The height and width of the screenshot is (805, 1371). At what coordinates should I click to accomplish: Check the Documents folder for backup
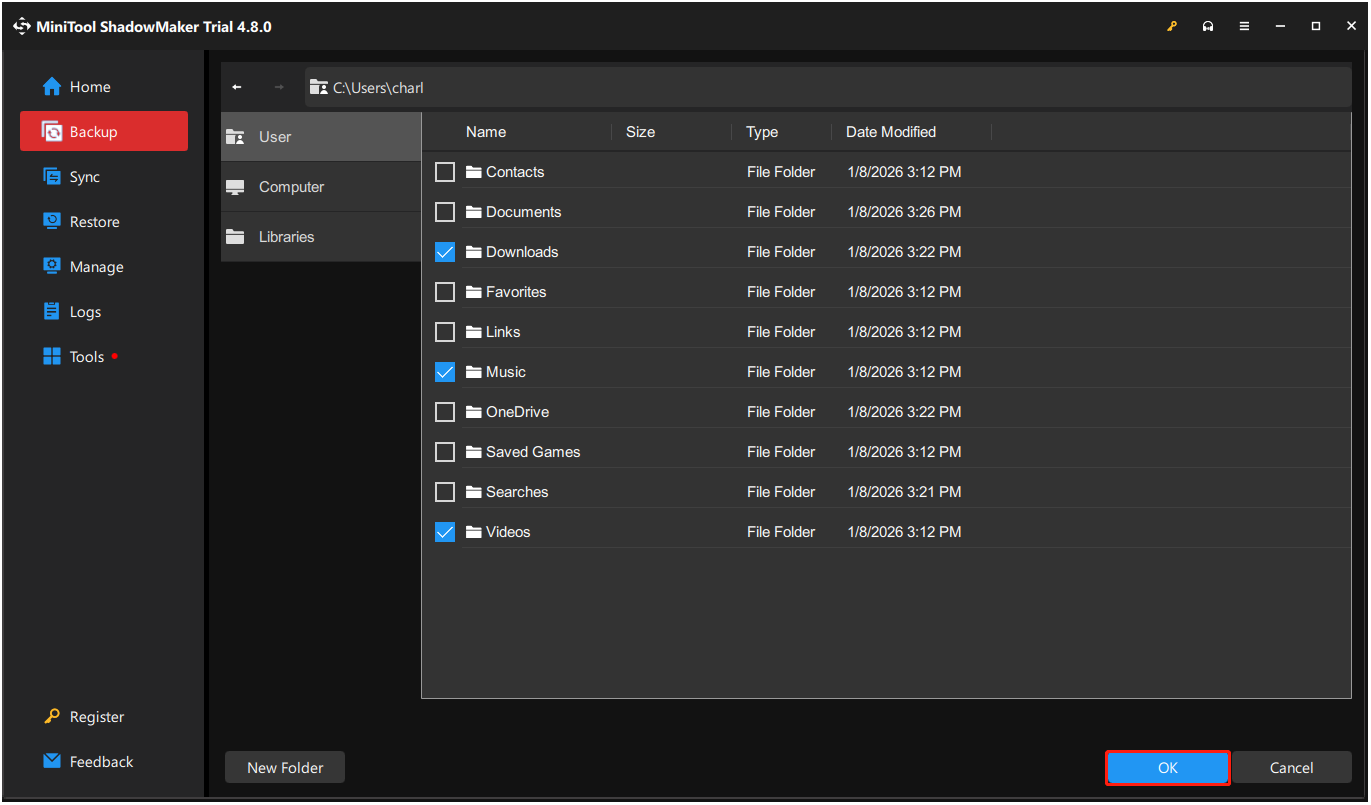pos(445,211)
